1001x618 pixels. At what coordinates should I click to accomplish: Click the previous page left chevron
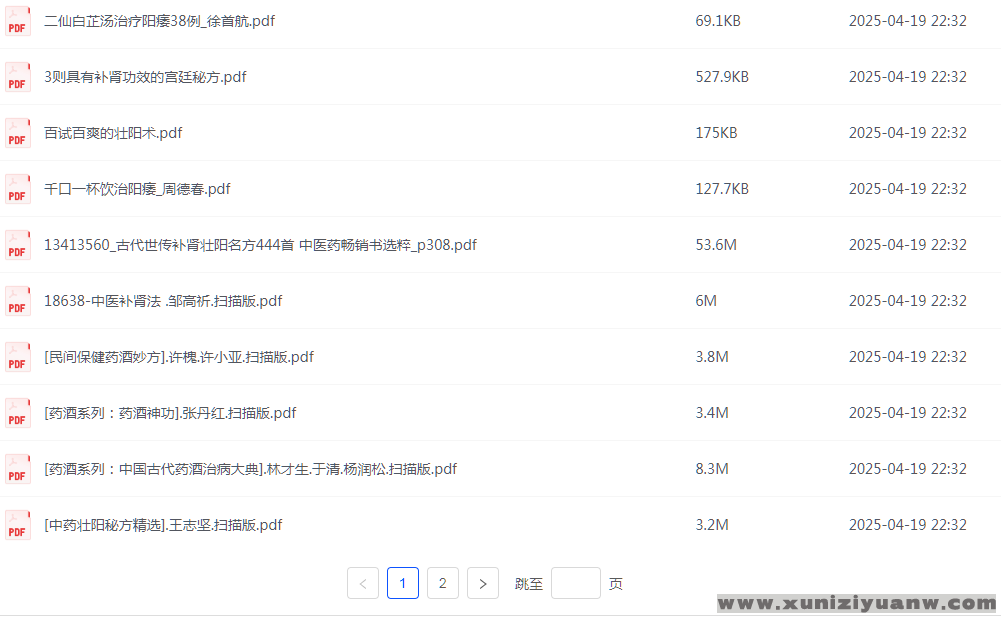point(363,583)
